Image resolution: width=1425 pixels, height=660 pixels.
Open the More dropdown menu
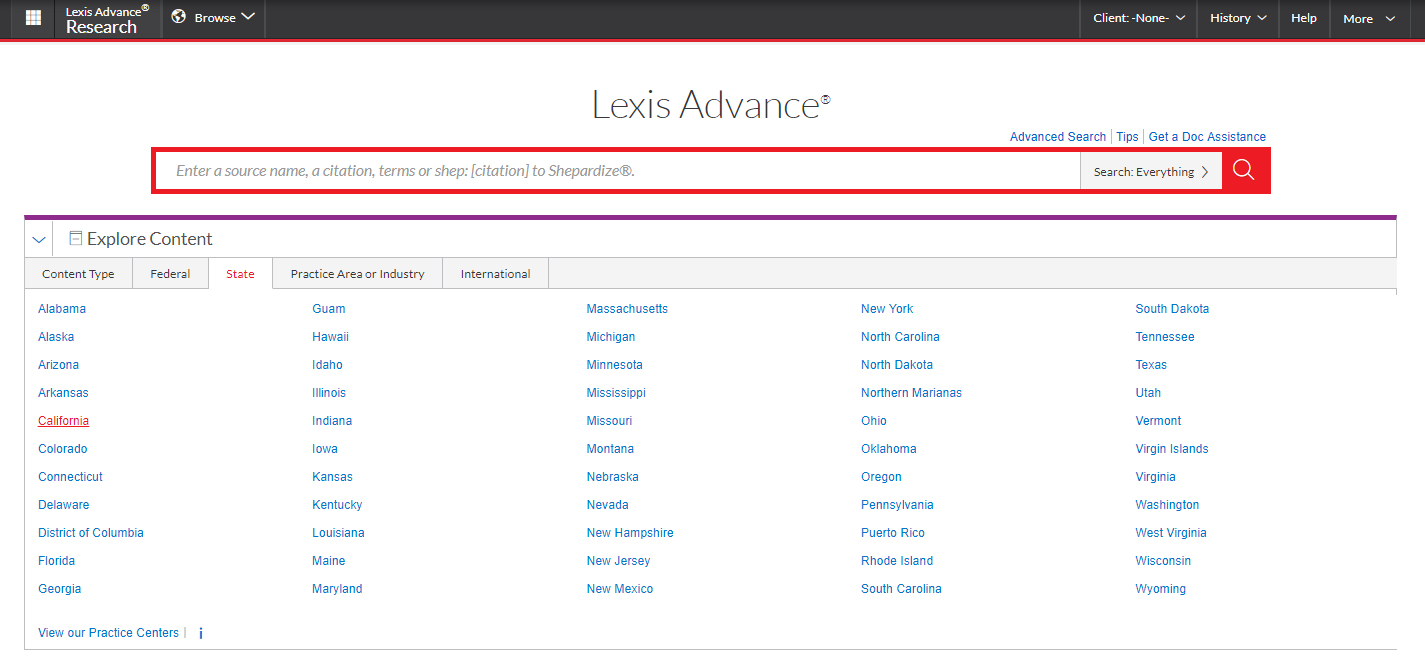(1369, 18)
